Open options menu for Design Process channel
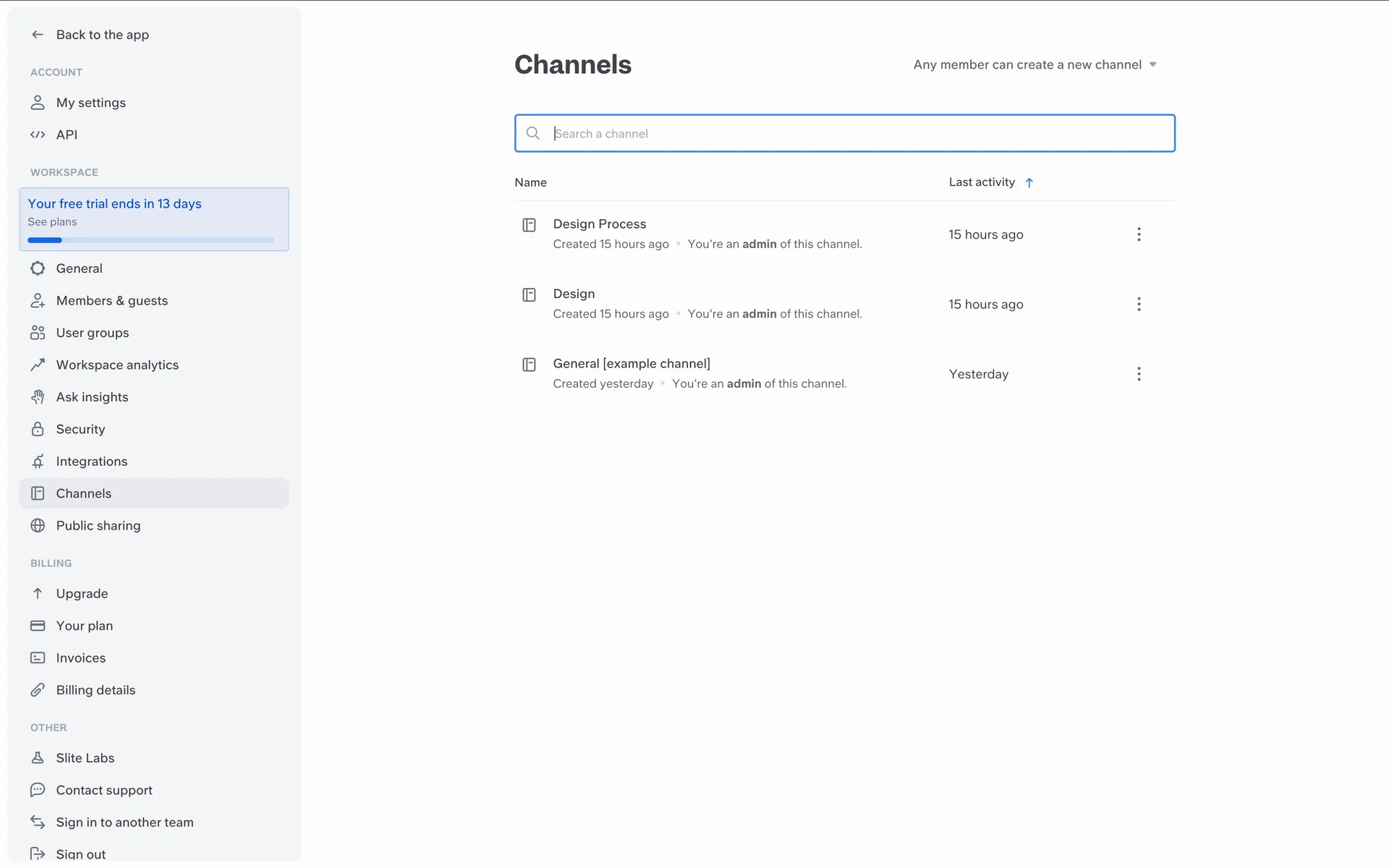 (1139, 234)
